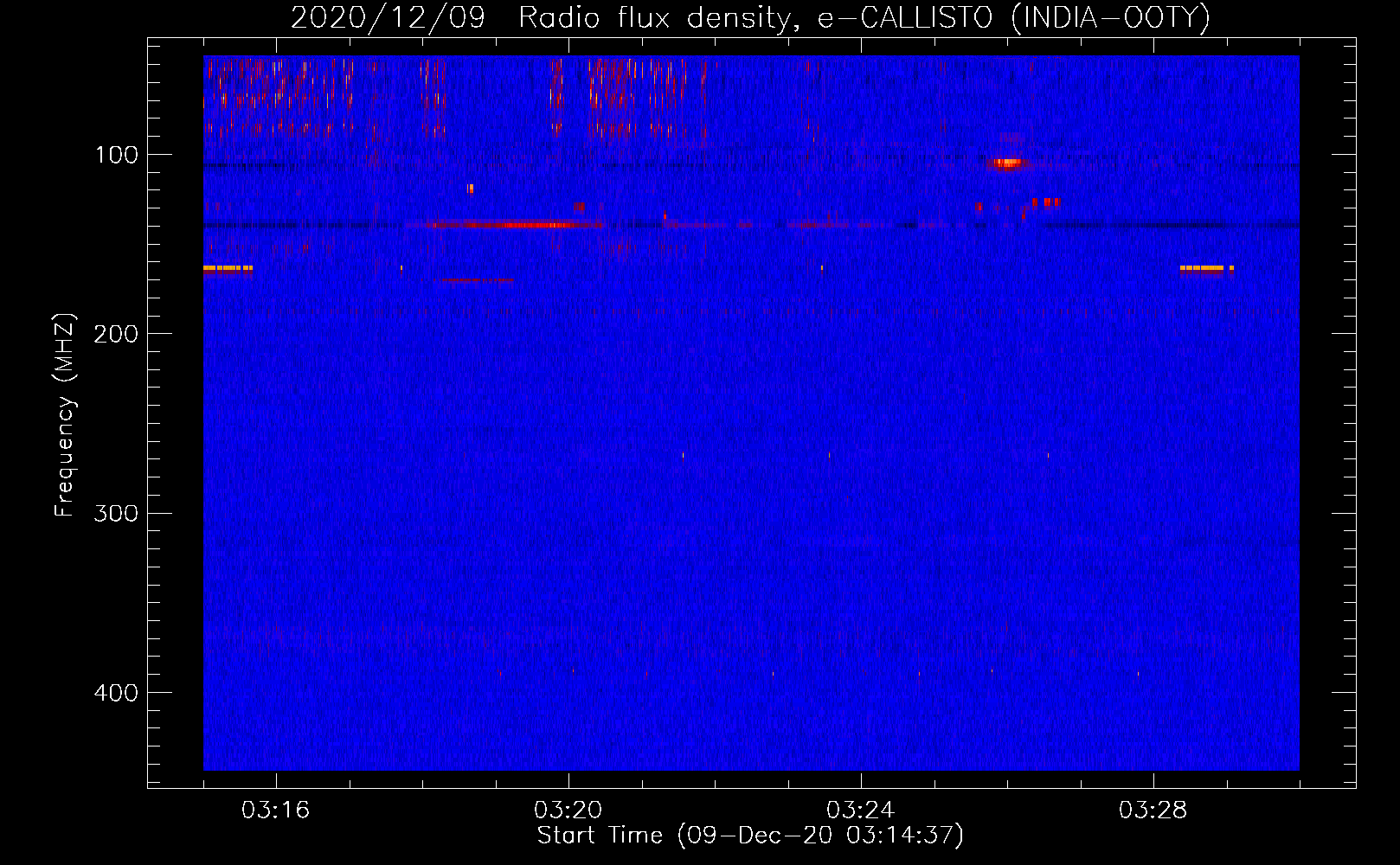Click the bright burst near 100 MHz at 03:26

pyautogui.click(x=1005, y=162)
